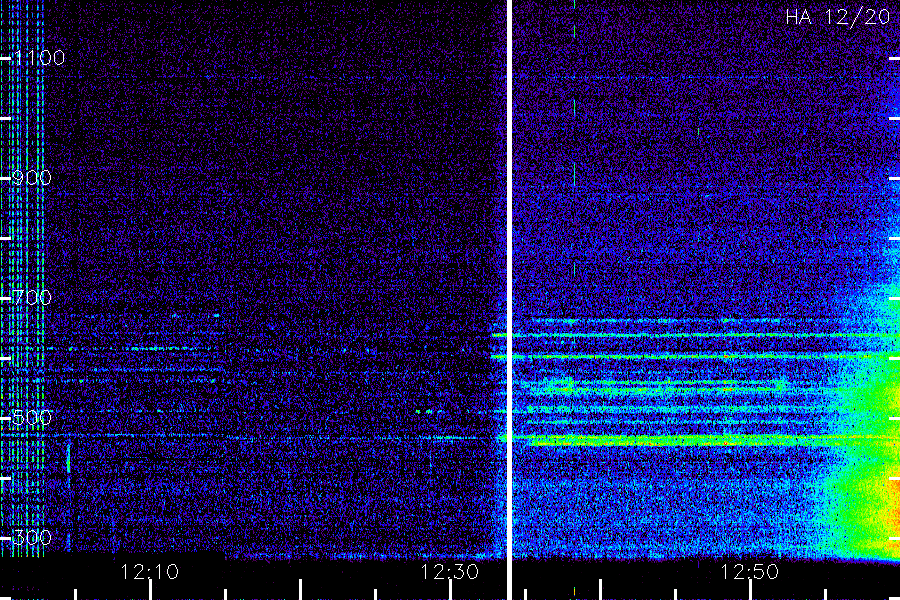This screenshot has height=600, width=900.
Task: Click the 300 frequency axis label
Action: click(32, 537)
